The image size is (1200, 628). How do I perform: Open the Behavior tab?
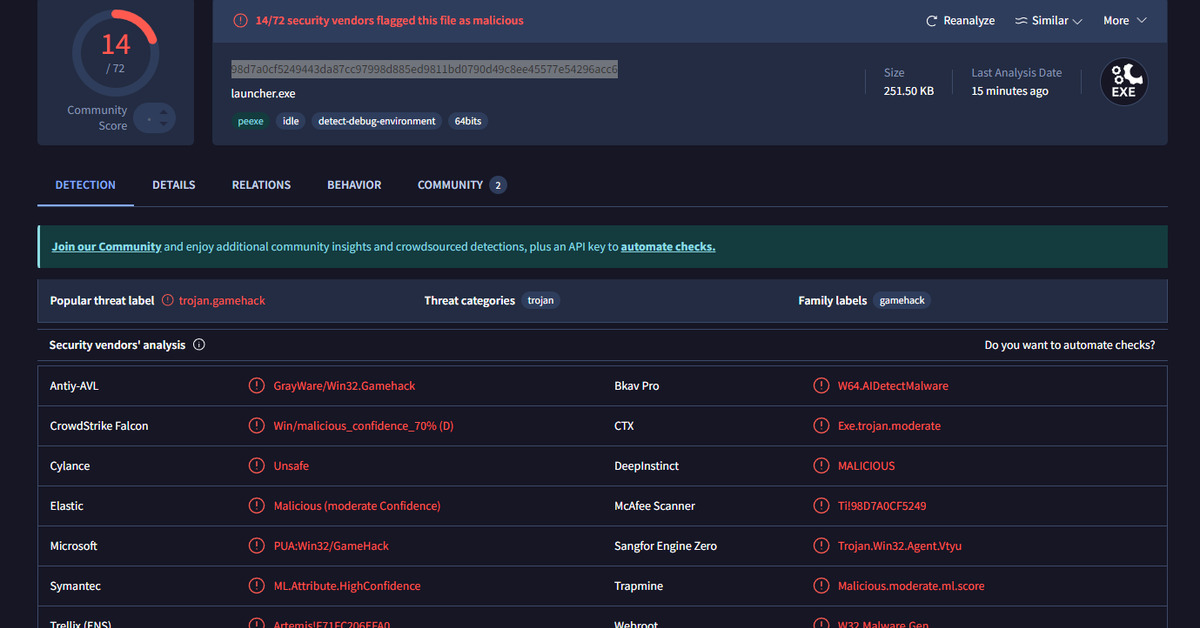(x=354, y=185)
